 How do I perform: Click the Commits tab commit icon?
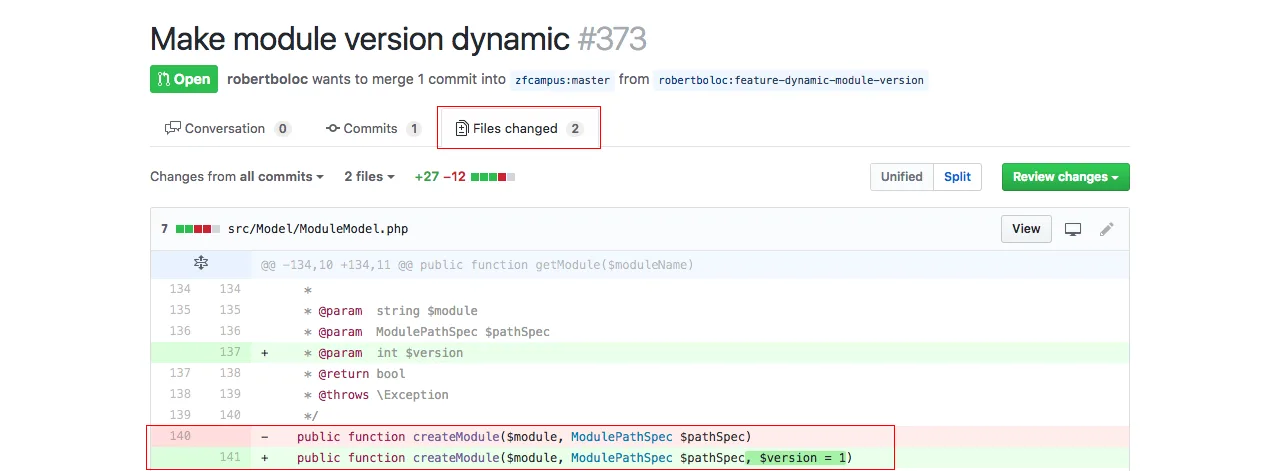[x=333, y=128]
